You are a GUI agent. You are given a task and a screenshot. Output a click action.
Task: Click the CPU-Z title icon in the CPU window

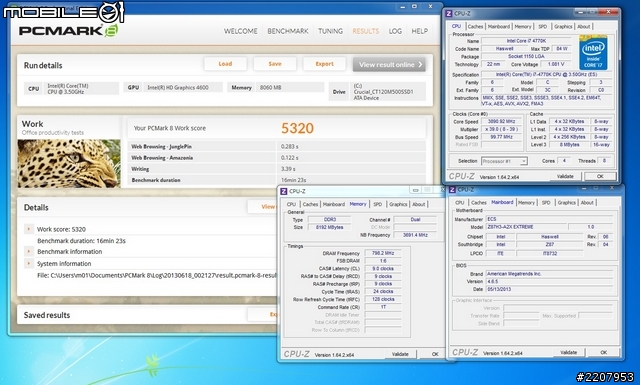(449, 13)
